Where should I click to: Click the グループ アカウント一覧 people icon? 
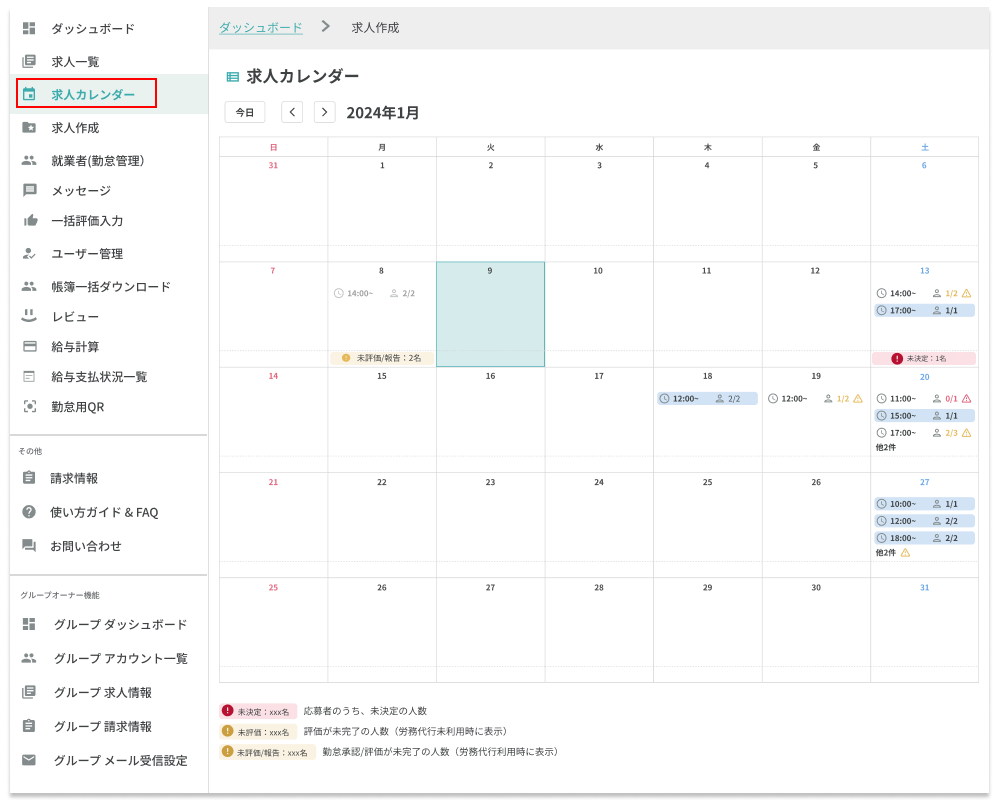click(x=29, y=658)
